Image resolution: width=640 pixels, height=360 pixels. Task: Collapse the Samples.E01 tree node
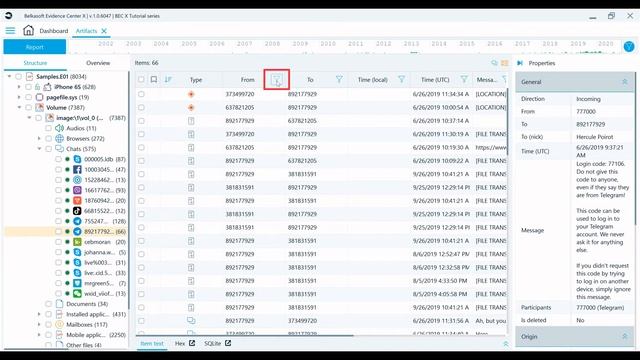pos(9,76)
